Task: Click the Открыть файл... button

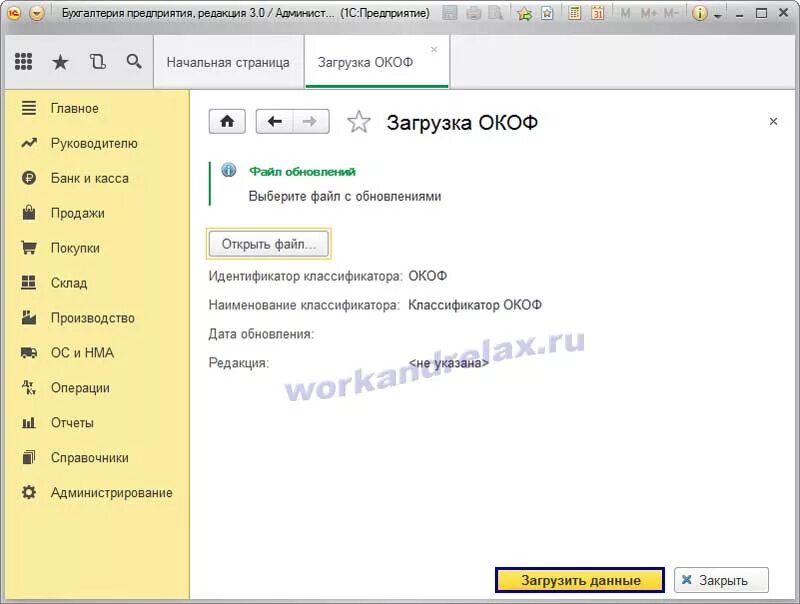Action: pyautogui.click(x=269, y=244)
